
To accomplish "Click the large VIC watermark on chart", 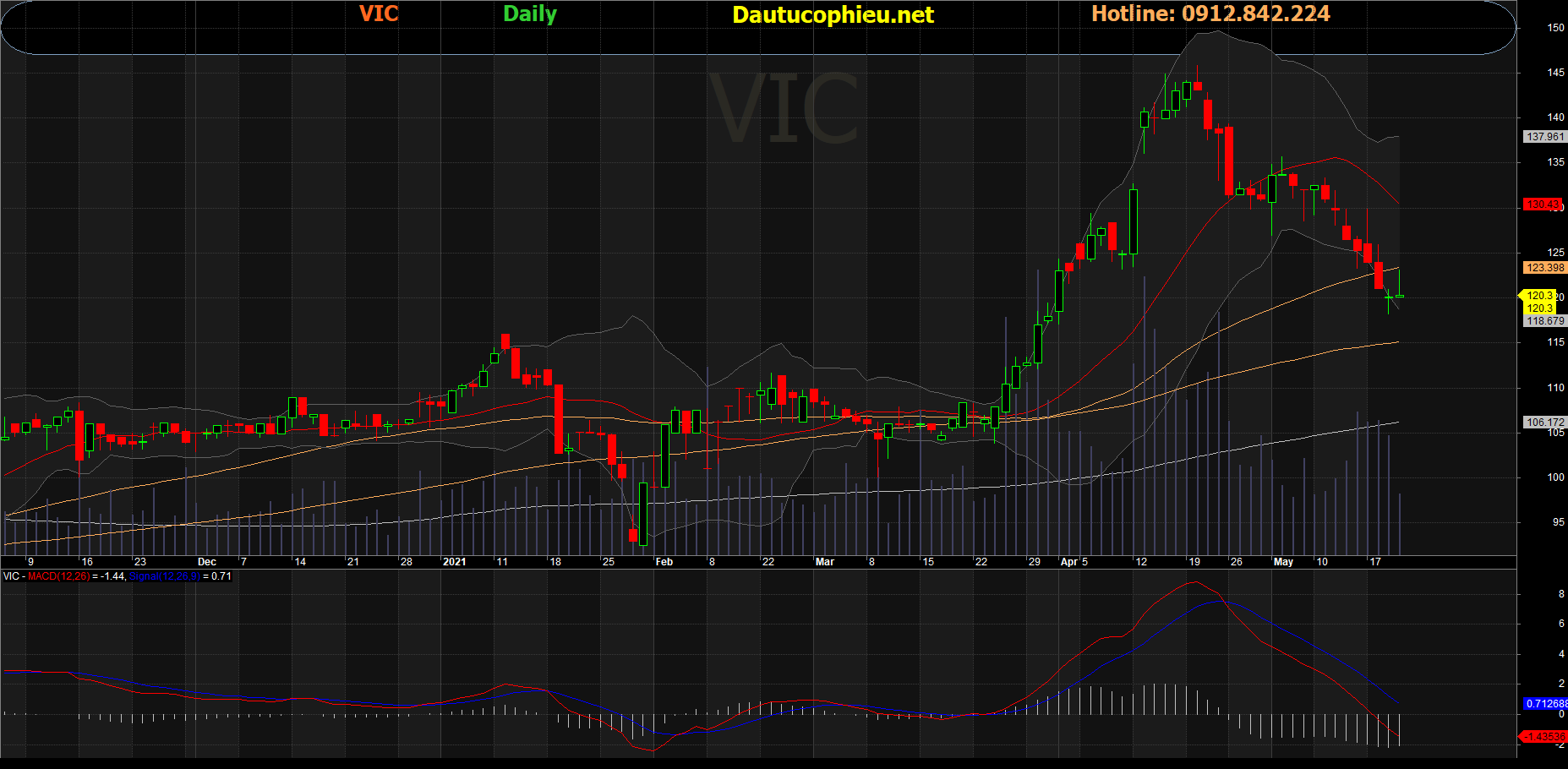I will pyautogui.click(x=784, y=108).
